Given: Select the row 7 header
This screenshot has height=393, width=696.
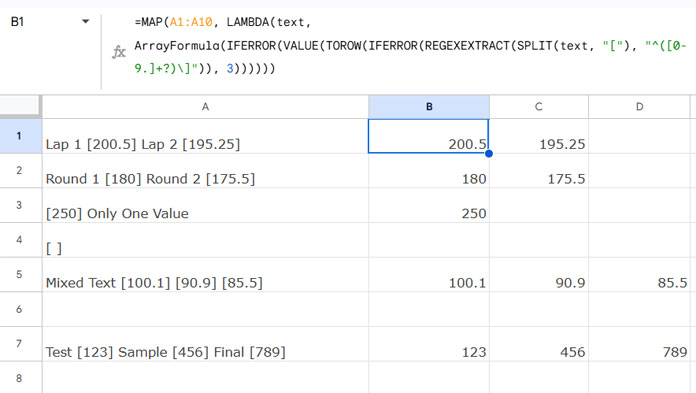Looking at the screenshot, I should click(x=20, y=344).
